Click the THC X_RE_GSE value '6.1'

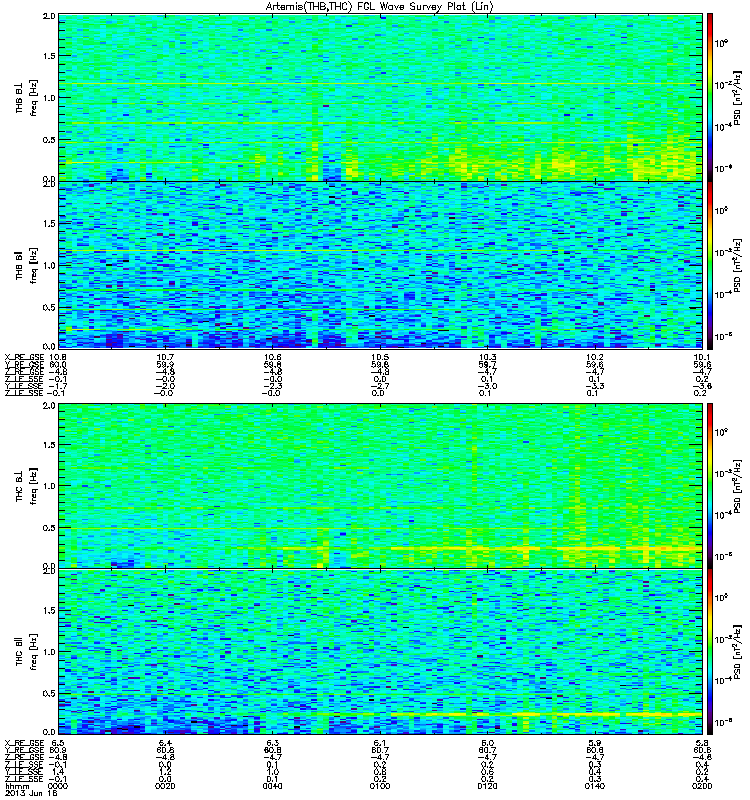pos(380,743)
